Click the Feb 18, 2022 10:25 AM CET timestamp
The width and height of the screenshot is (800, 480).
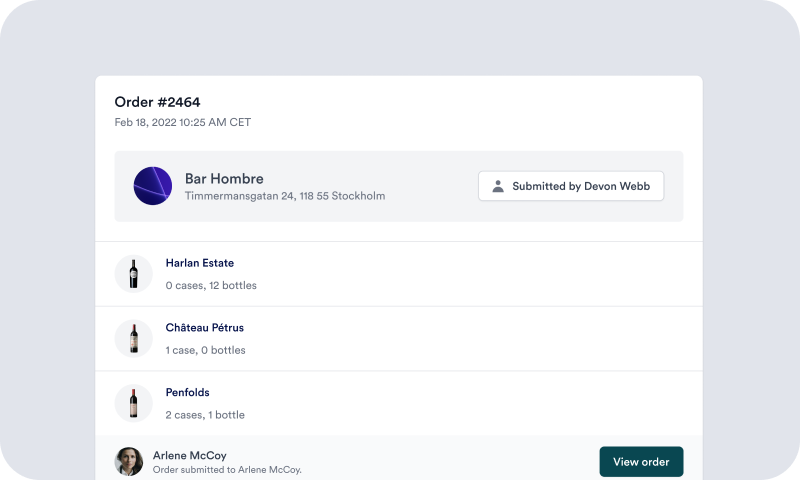coord(183,122)
